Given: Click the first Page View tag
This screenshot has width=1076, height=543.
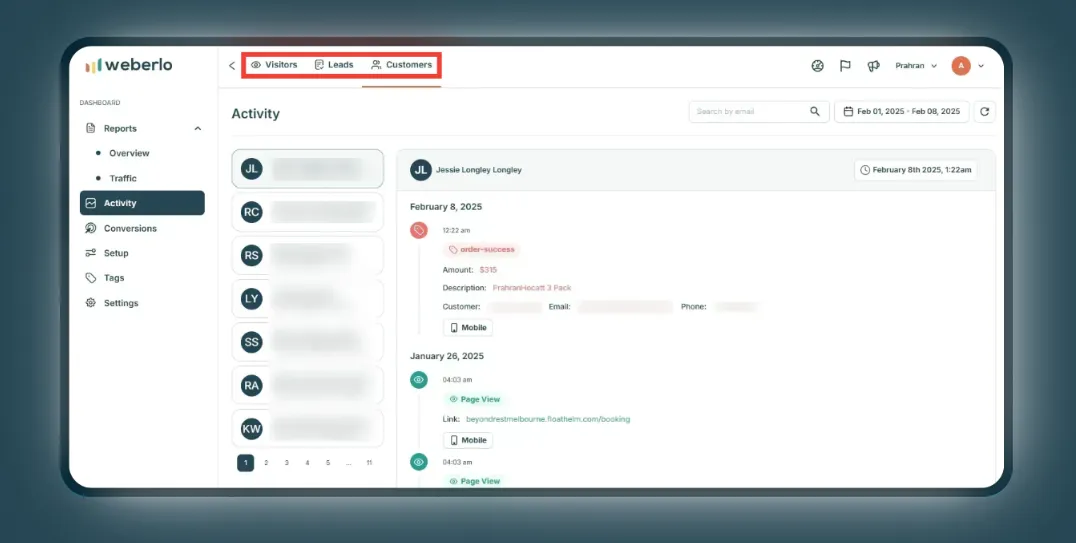Looking at the screenshot, I should click(x=474, y=399).
